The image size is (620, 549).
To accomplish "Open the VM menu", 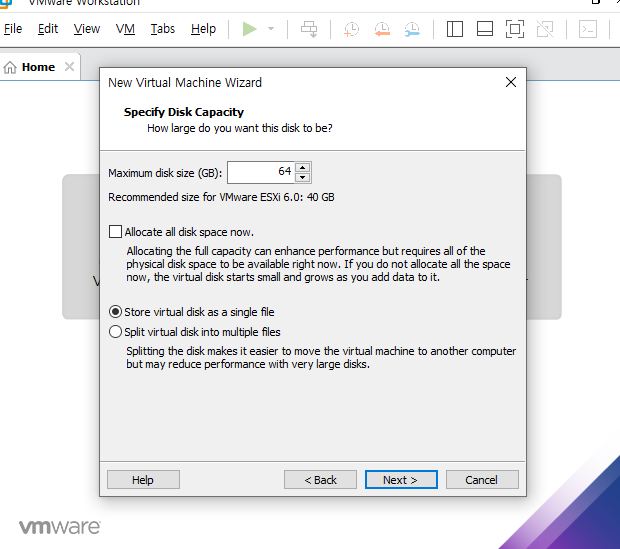I will click(x=125, y=29).
